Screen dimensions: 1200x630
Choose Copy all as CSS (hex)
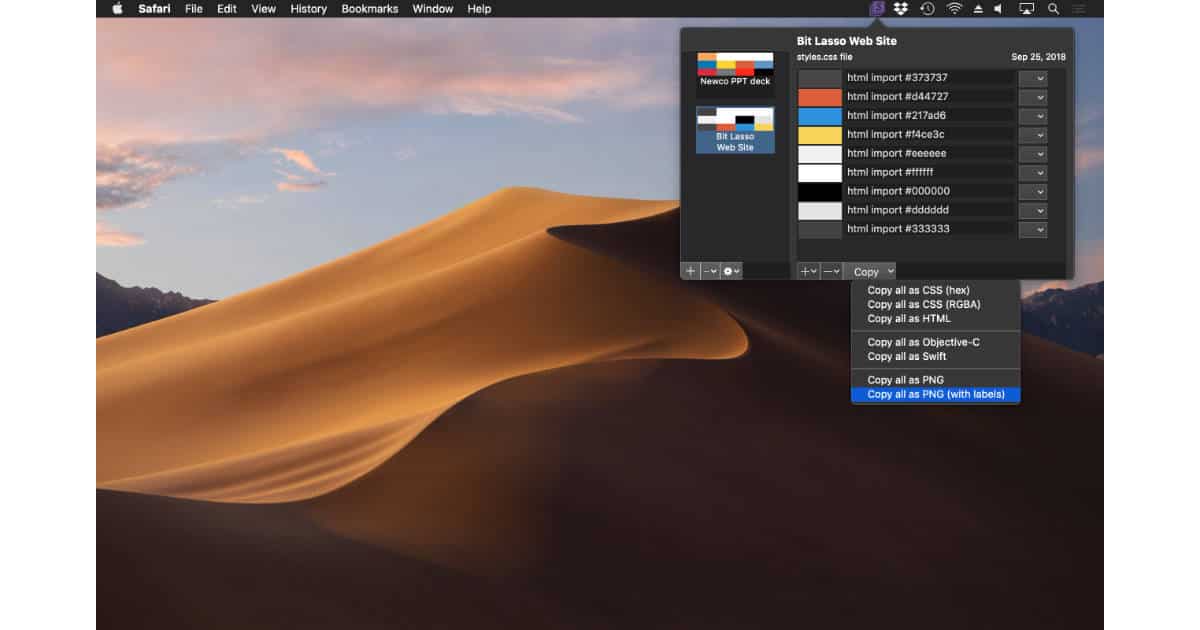pyautogui.click(x=935, y=291)
